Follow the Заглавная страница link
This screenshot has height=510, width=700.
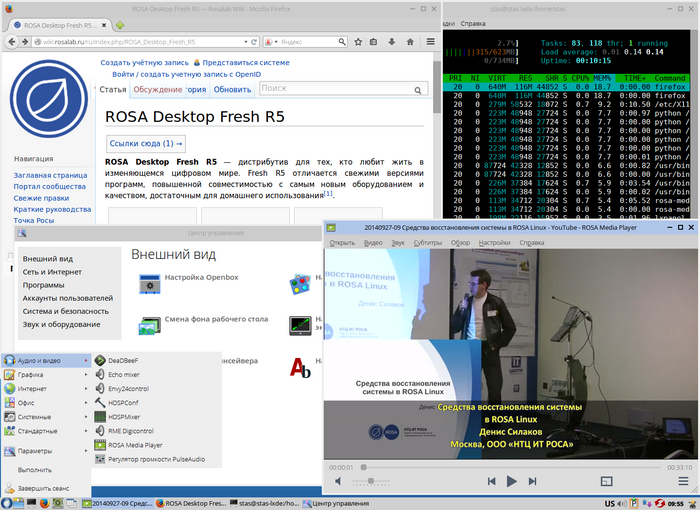point(50,174)
